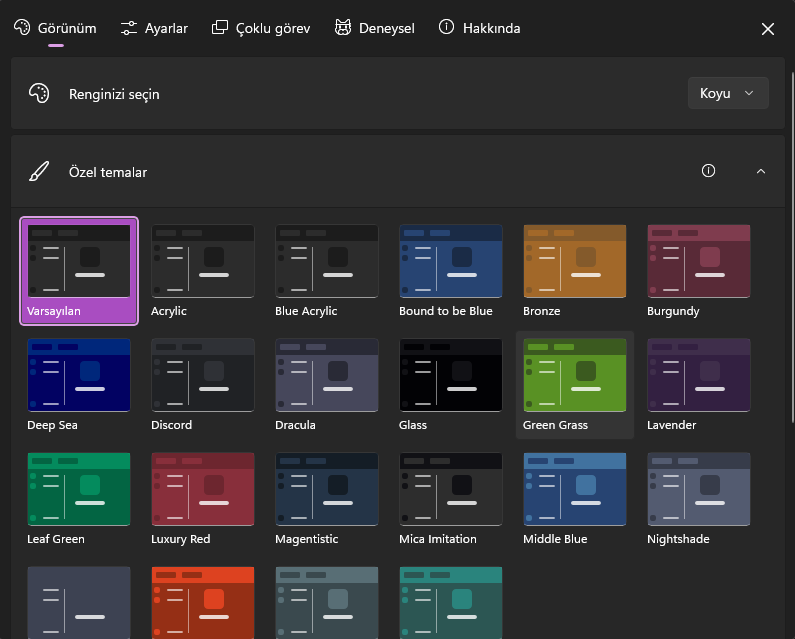Screen dimensions: 795x639
Task: Switch to the Ayarlar tab
Action: click(154, 28)
